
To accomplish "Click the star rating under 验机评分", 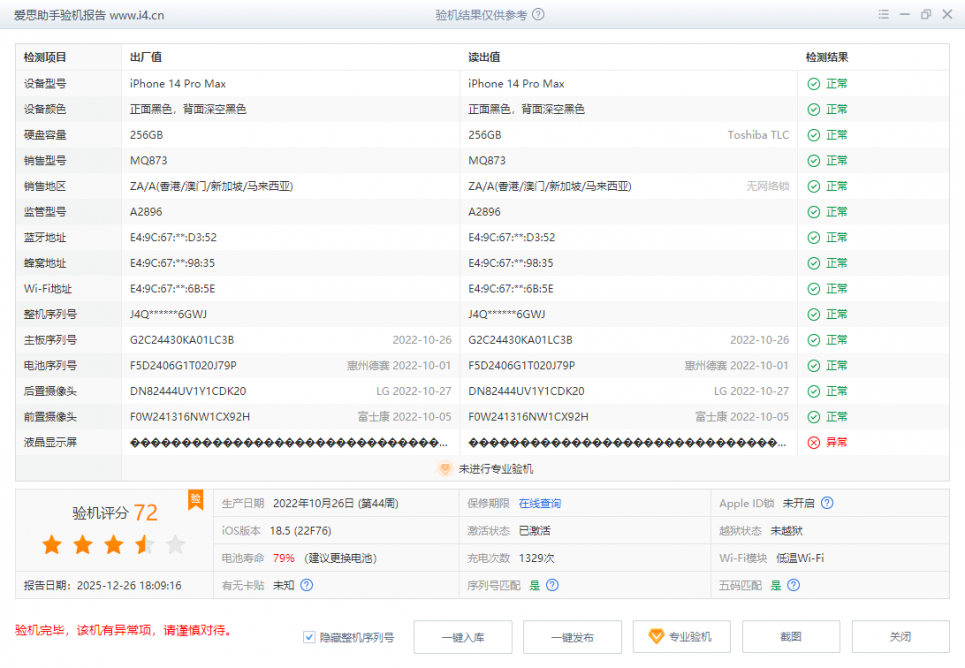I will (113, 545).
